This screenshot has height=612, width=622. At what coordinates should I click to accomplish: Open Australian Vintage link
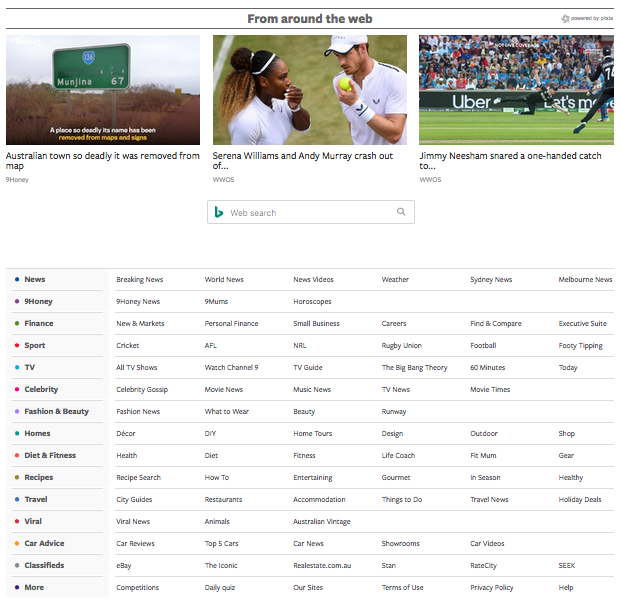coord(322,522)
